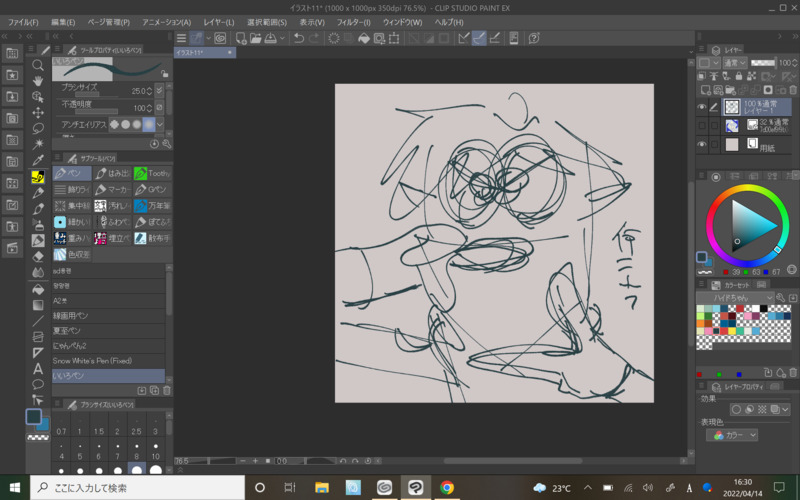Select the Text tool

pyautogui.click(x=38, y=368)
